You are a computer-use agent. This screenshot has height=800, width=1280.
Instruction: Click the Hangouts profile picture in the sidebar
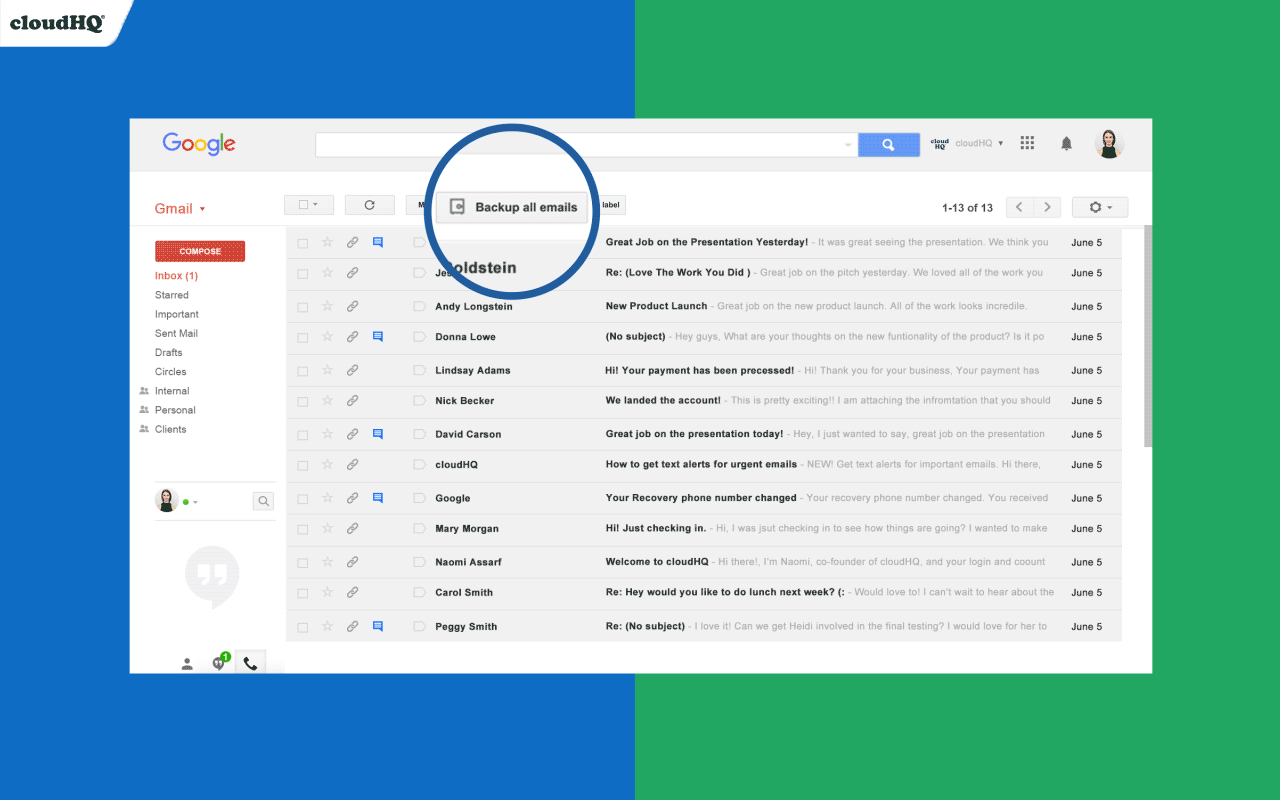pyautogui.click(x=166, y=500)
